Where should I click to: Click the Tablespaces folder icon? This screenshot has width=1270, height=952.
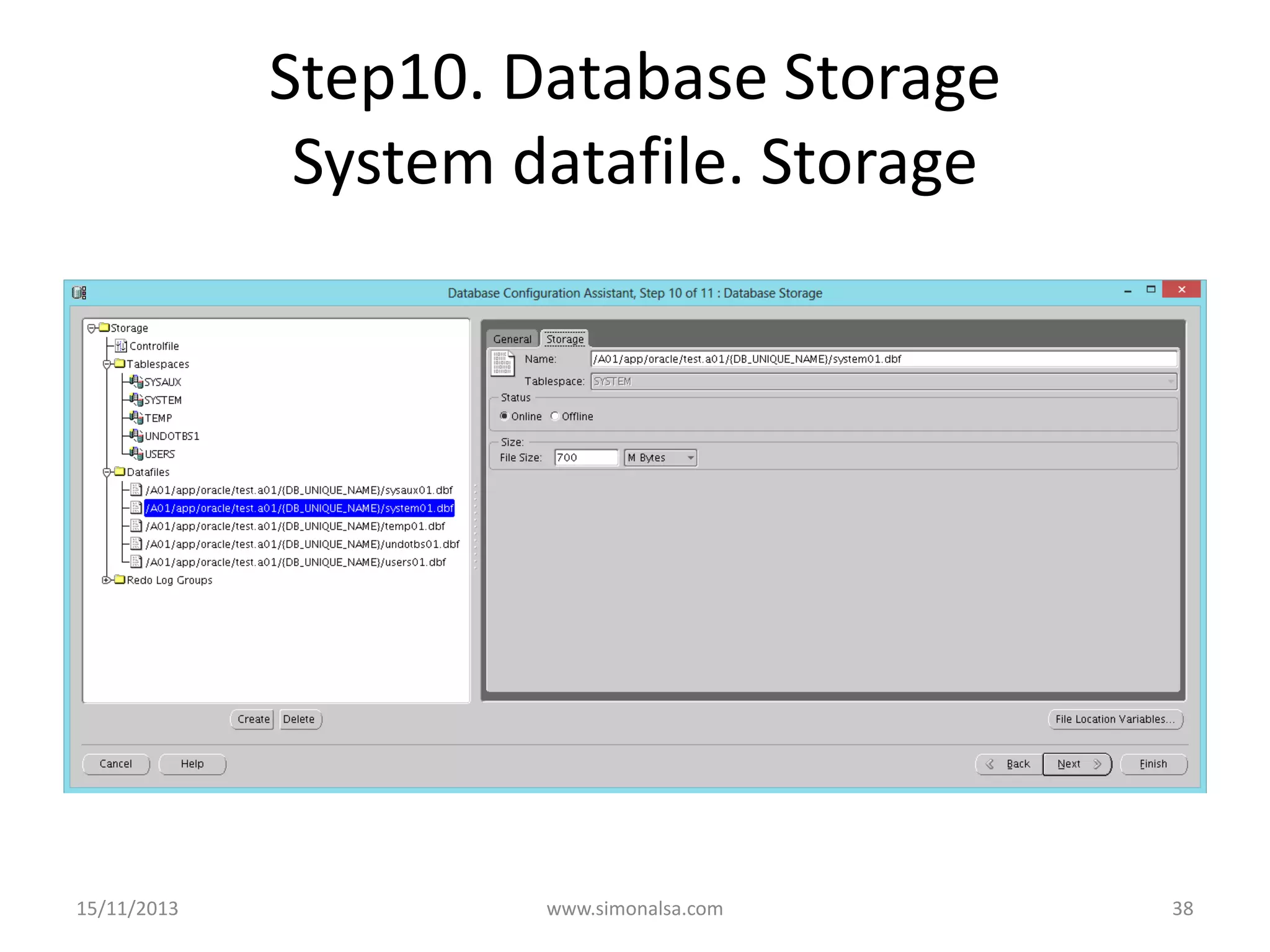(120, 363)
